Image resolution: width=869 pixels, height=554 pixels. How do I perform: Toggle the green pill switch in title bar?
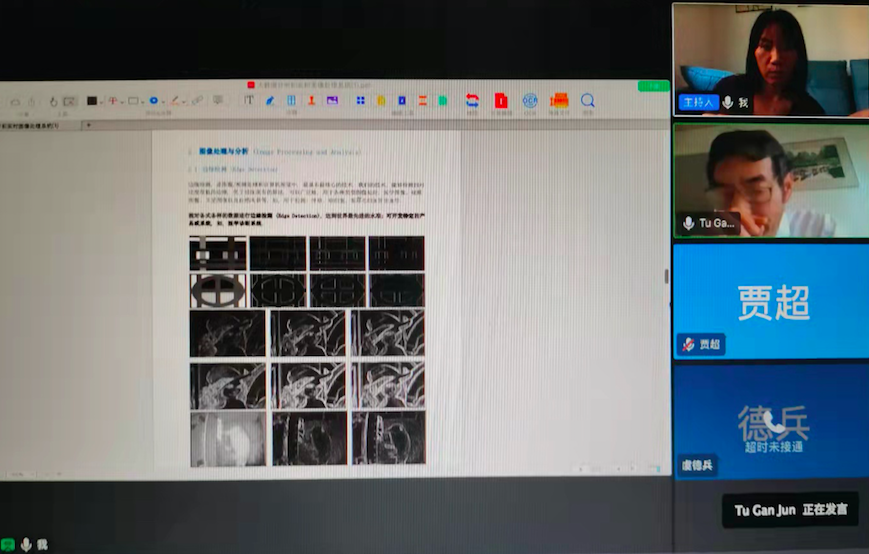pyautogui.click(x=653, y=86)
